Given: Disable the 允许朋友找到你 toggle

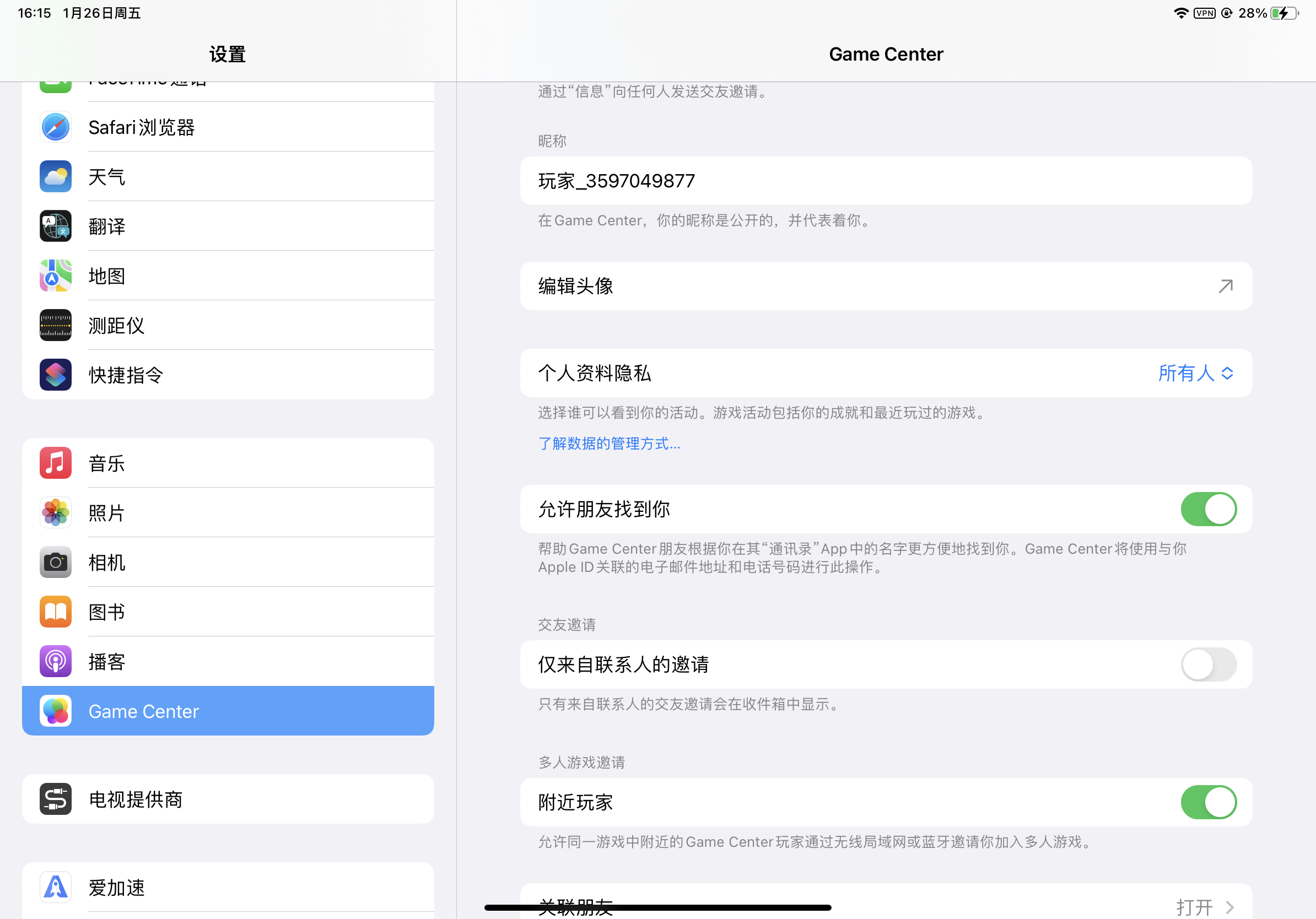Looking at the screenshot, I should pos(1208,509).
